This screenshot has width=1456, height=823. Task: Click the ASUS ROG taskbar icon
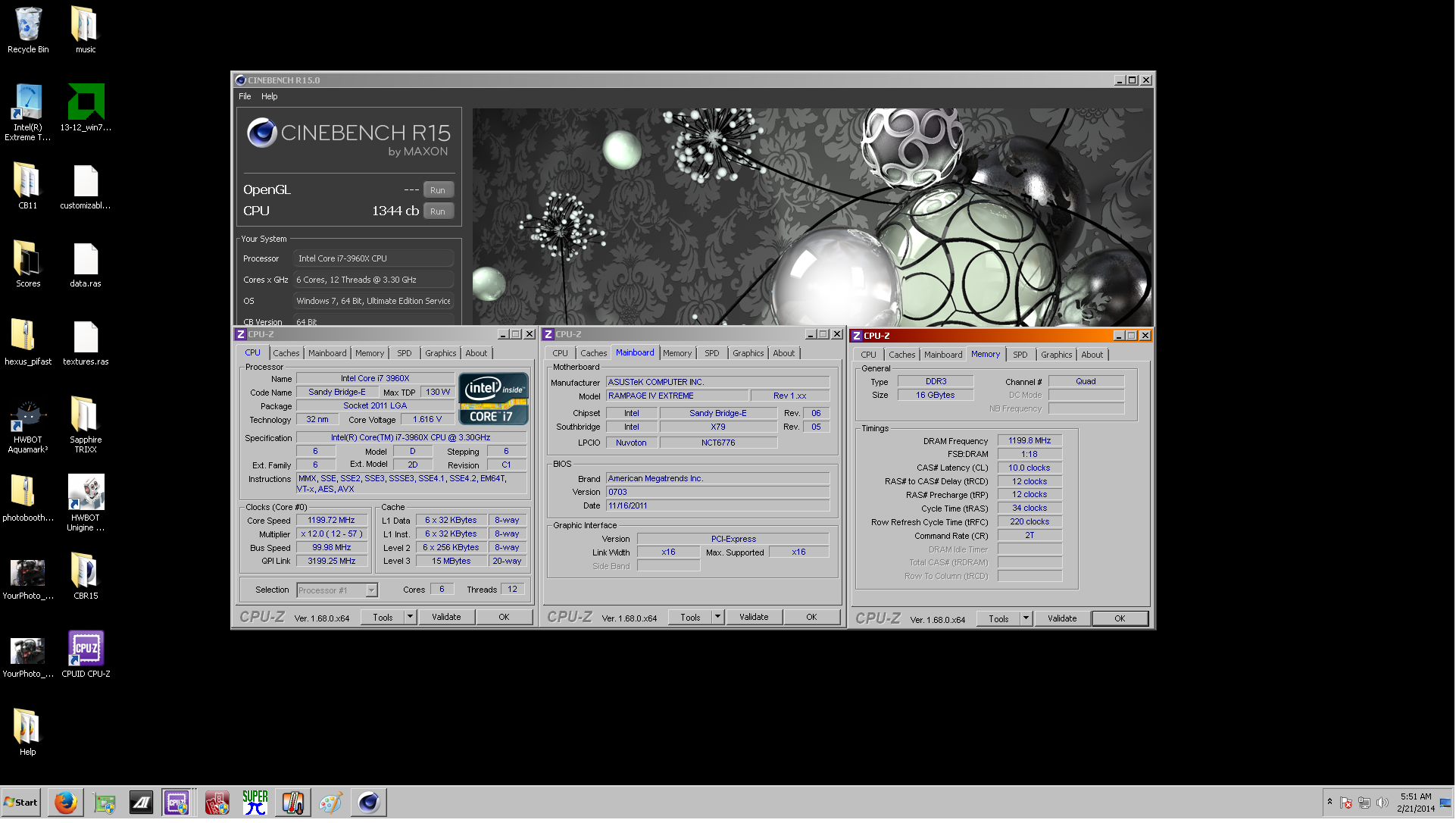pyautogui.click(x=142, y=803)
